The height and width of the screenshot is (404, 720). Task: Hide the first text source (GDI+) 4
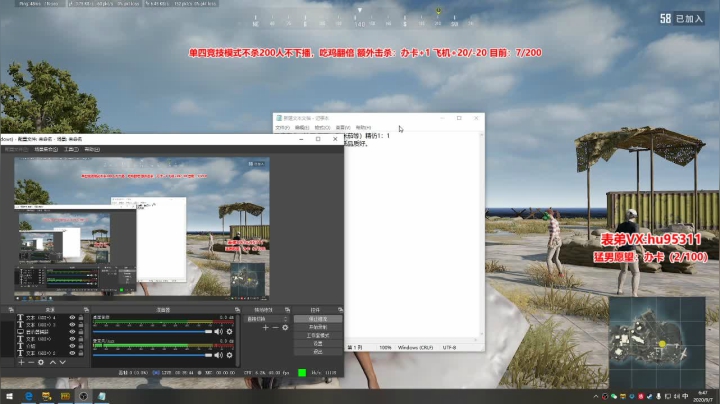[x=72, y=318]
